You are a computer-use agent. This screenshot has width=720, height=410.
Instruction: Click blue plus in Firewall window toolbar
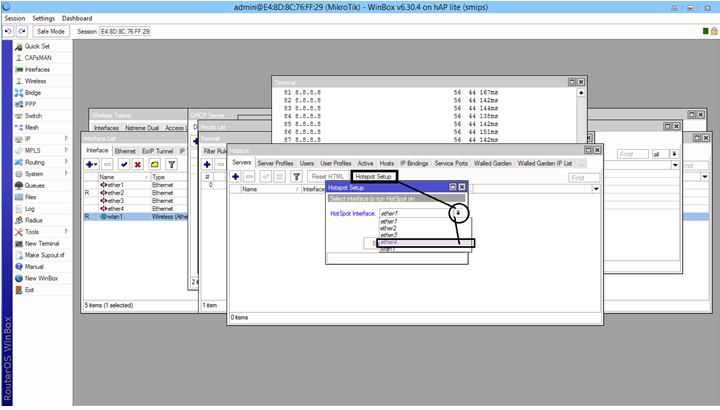click(x=207, y=164)
